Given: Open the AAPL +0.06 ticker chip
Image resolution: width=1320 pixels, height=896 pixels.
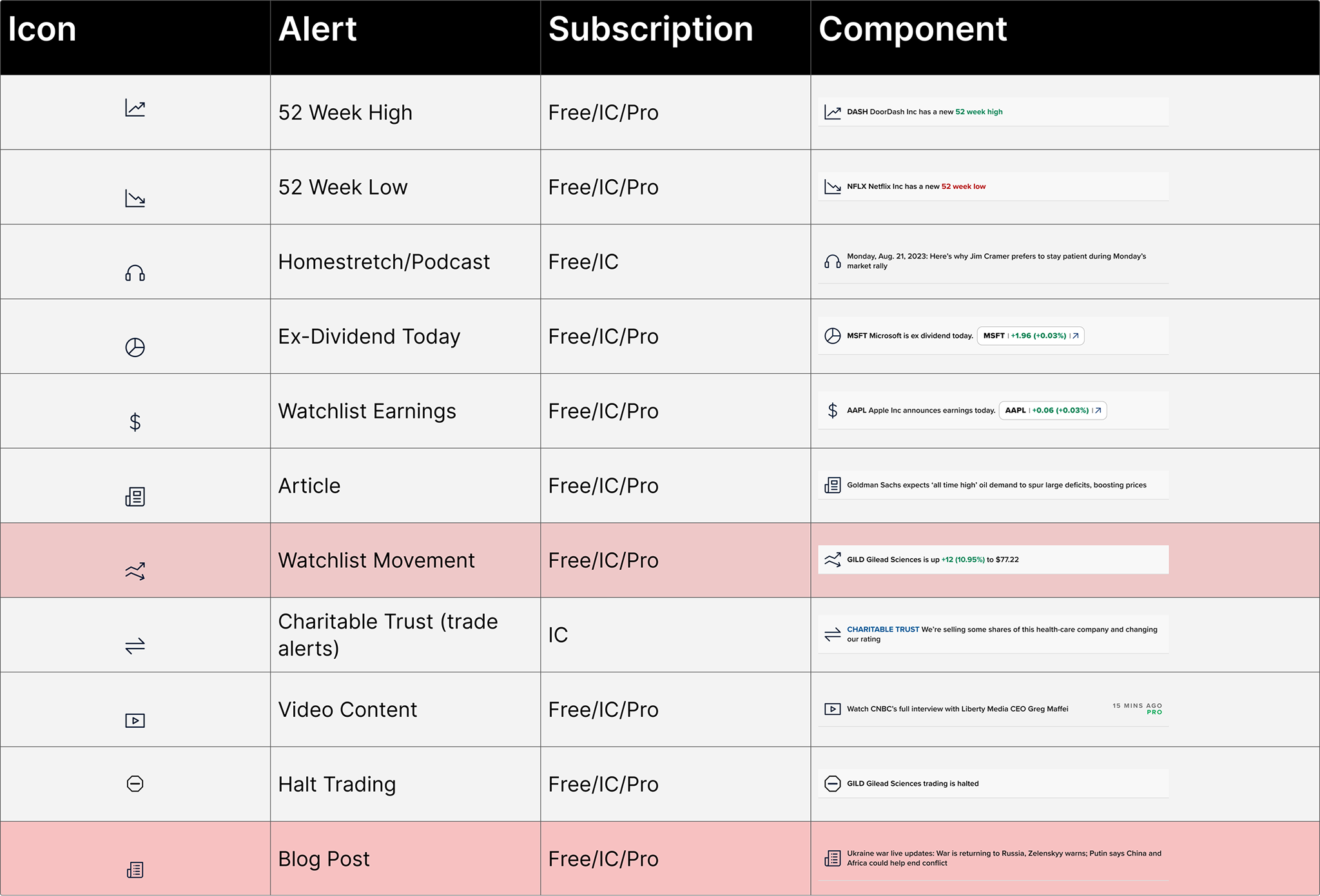Looking at the screenshot, I should [x=1053, y=411].
